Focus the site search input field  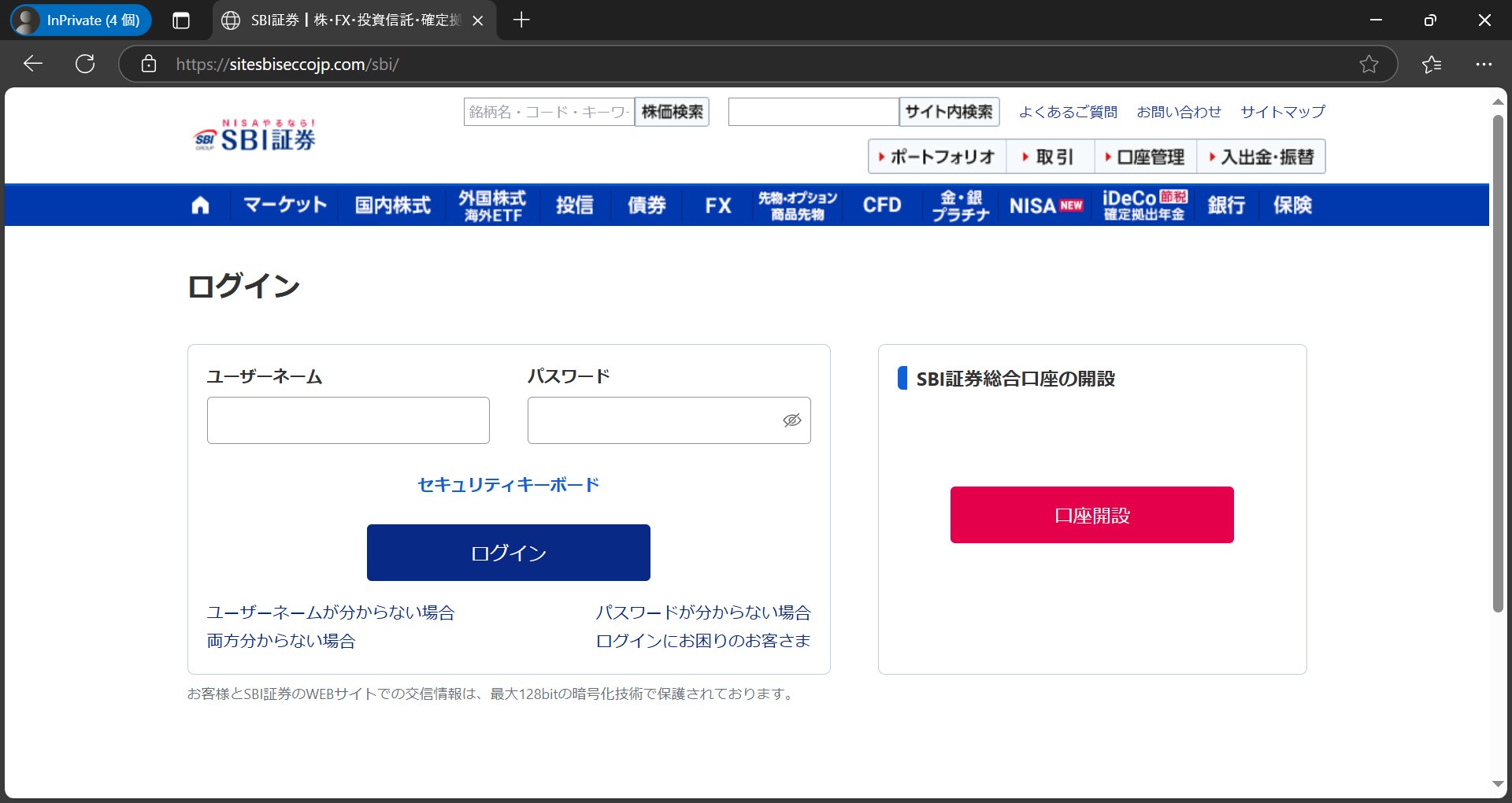tap(813, 112)
